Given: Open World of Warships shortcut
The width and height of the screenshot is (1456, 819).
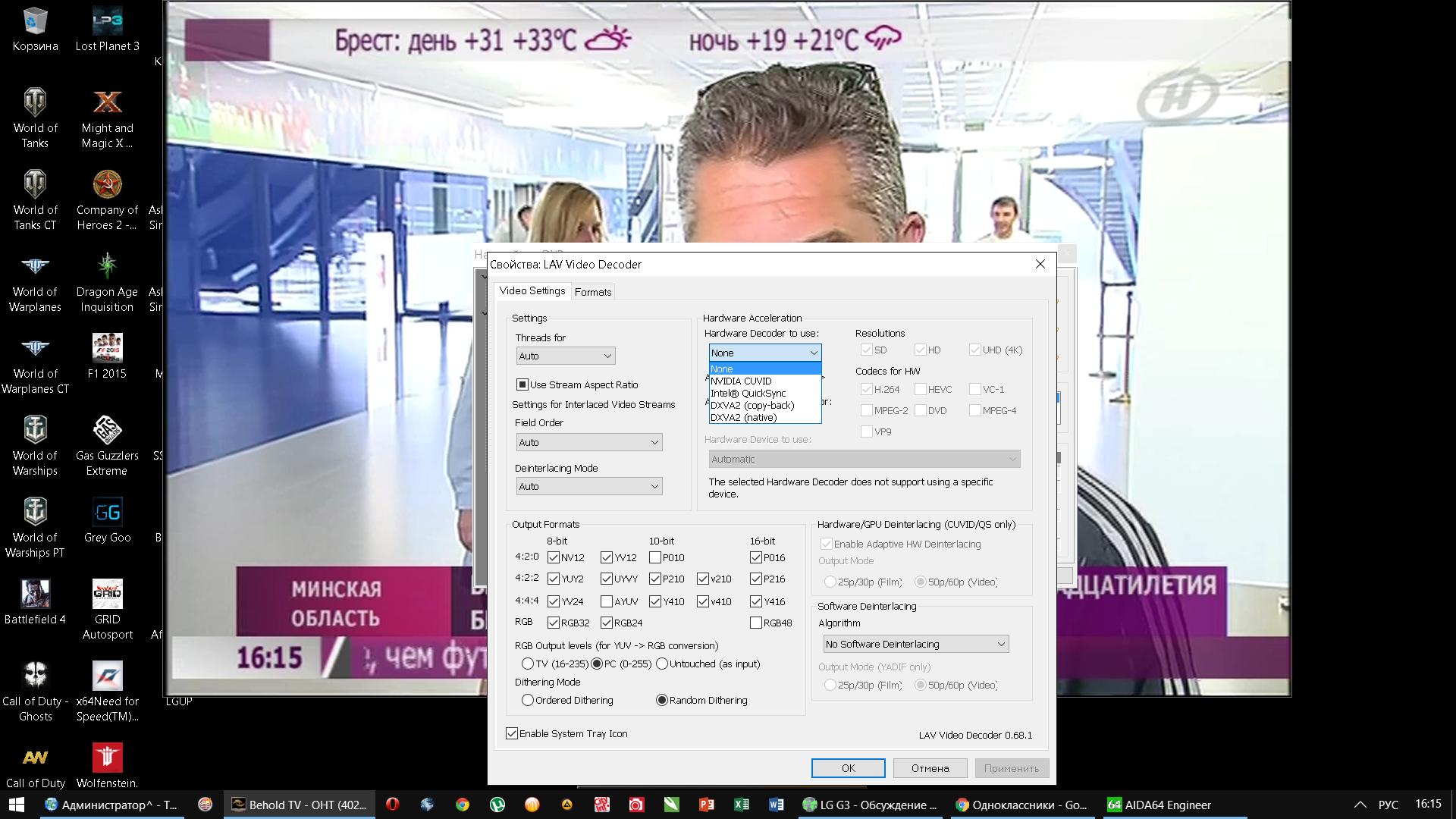Looking at the screenshot, I should point(35,445).
